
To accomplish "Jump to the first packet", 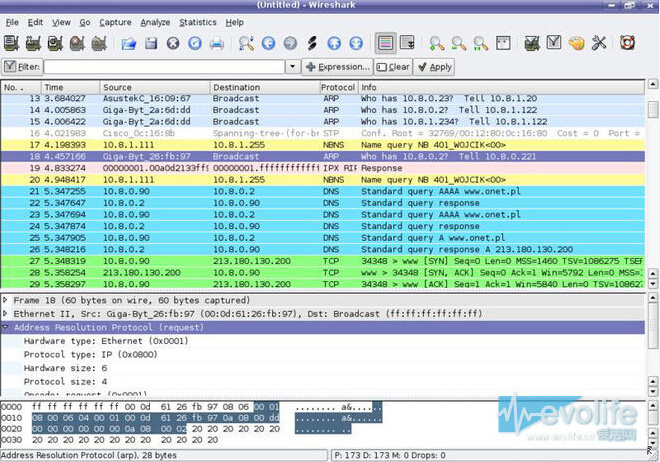I will pos(334,43).
